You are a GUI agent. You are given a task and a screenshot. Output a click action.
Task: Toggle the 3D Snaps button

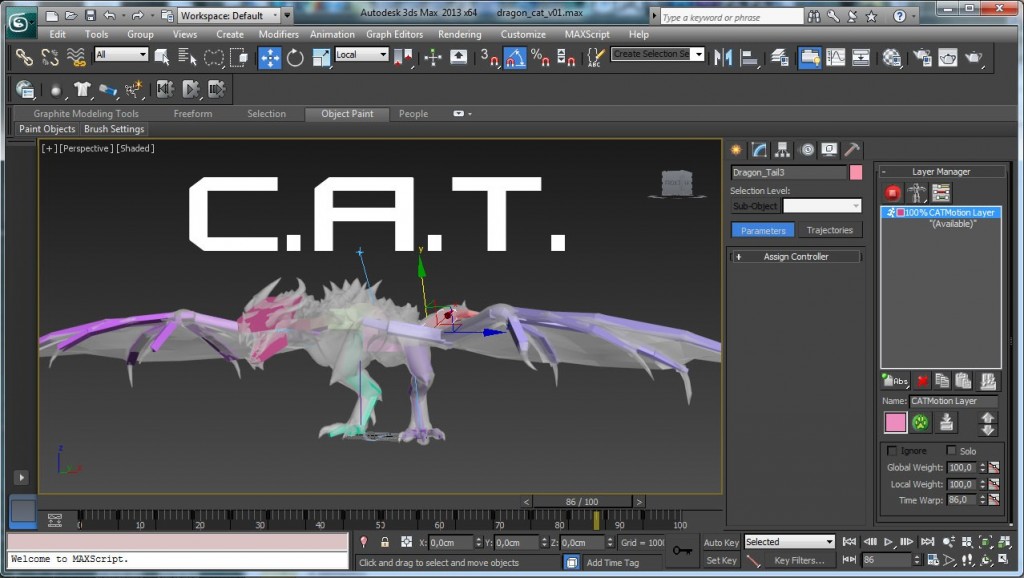(489, 57)
